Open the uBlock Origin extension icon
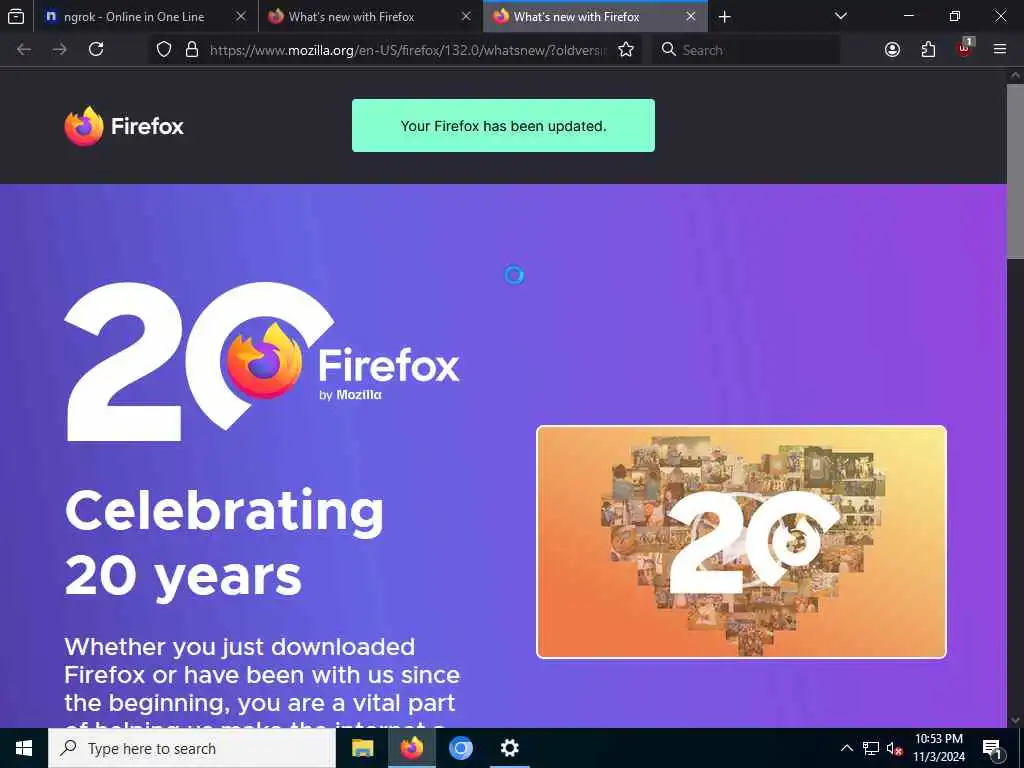Viewport: 1024px width, 768px height. [x=965, y=49]
